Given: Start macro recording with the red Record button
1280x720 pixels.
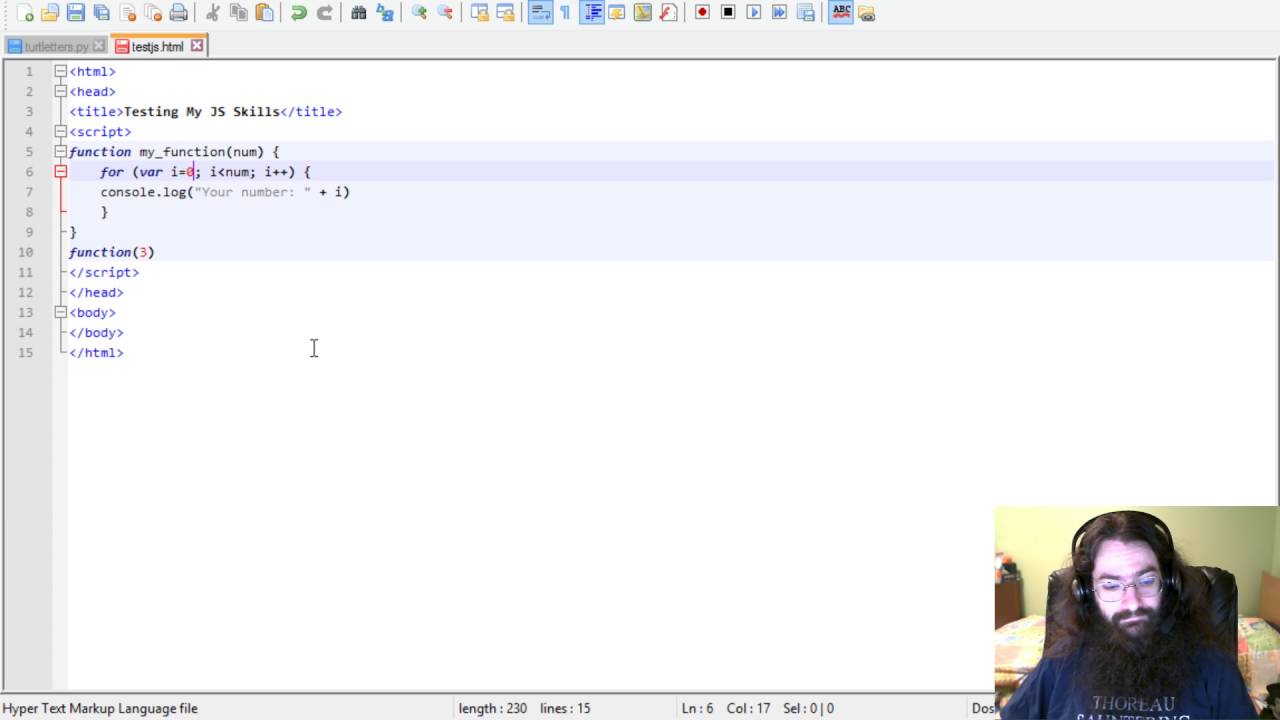Looking at the screenshot, I should tap(702, 13).
